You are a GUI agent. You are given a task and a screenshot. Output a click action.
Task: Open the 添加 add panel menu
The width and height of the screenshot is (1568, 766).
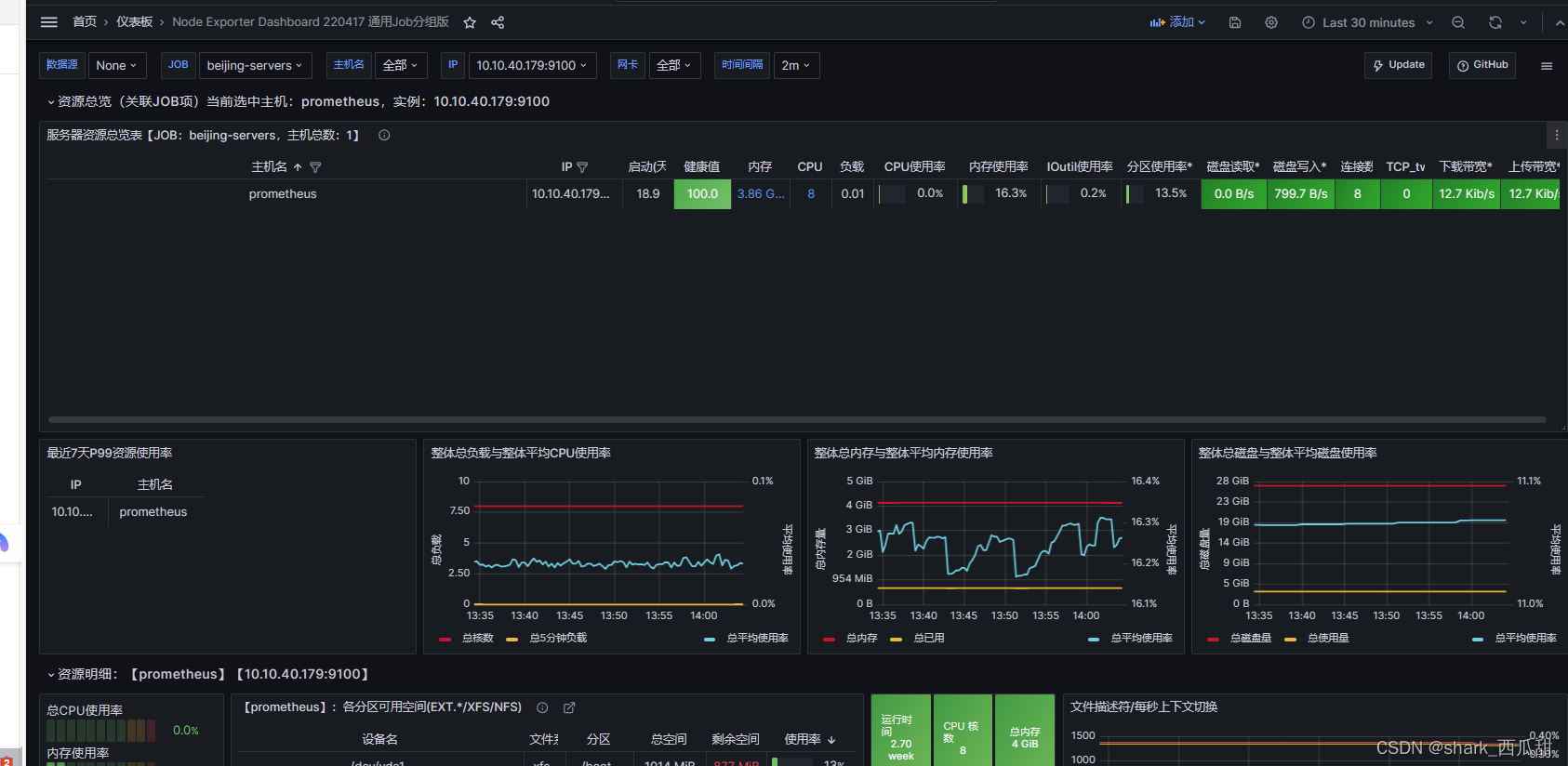(1177, 22)
